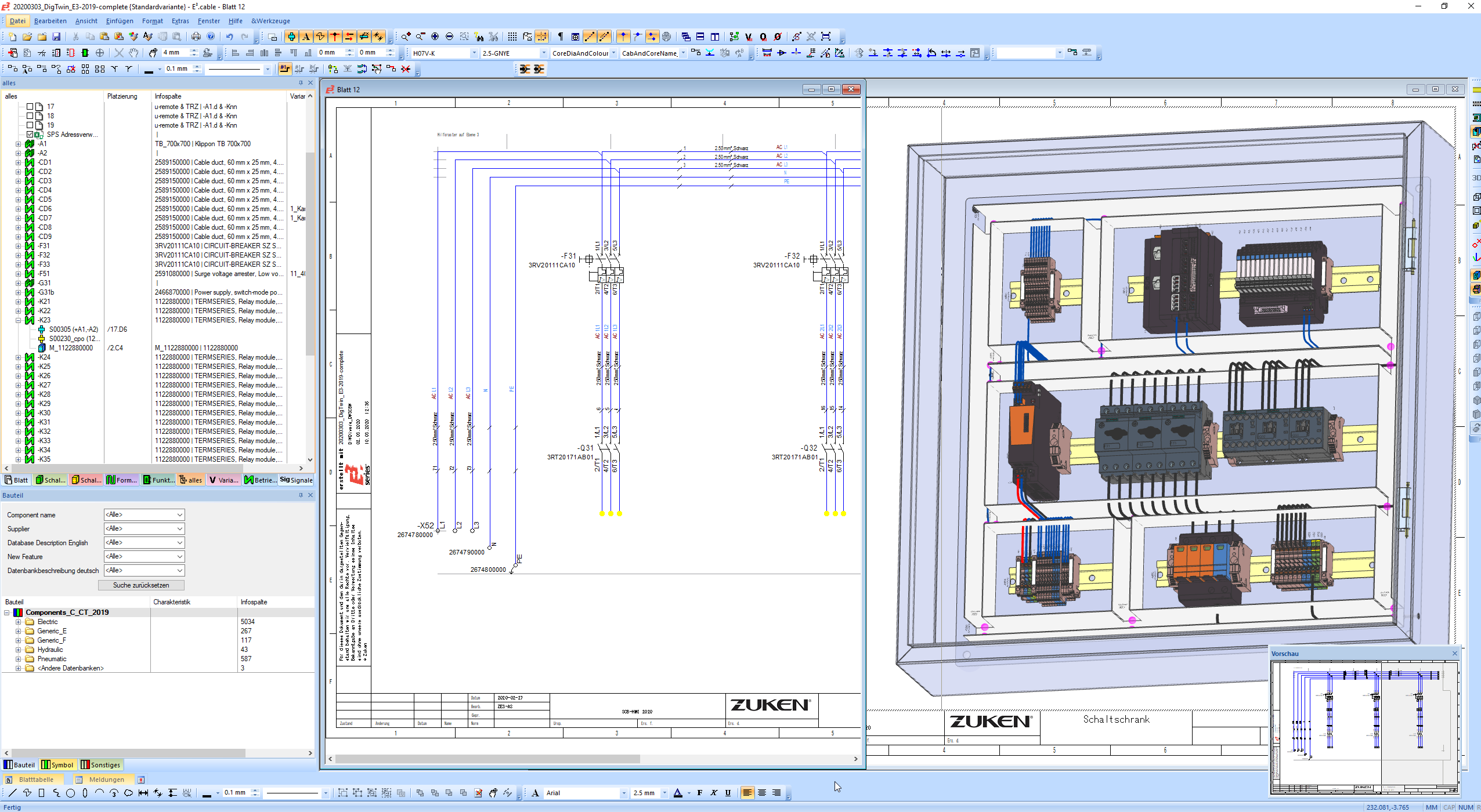
Task: Select the insert symbol cross tool
Action: [x=291, y=37]
